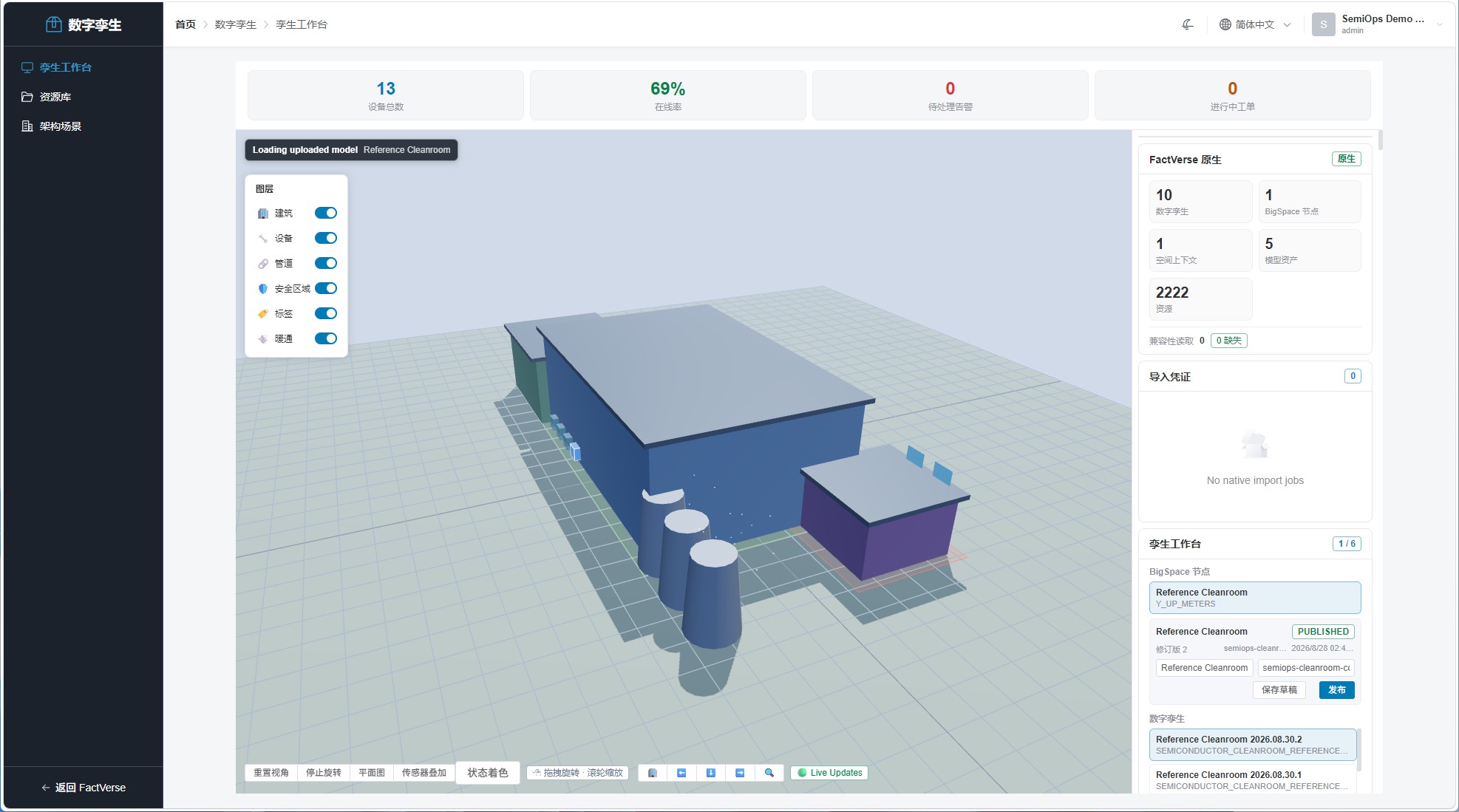Viewport: 1459px width, 812px height.
Task: Click the user avatar S
Action: (1323, 24)
